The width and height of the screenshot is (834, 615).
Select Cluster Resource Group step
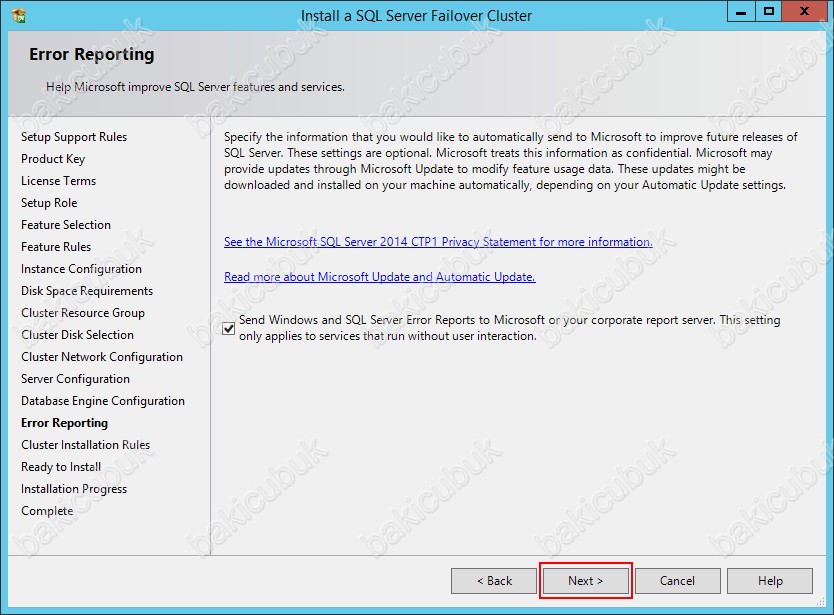pos(83,313)
